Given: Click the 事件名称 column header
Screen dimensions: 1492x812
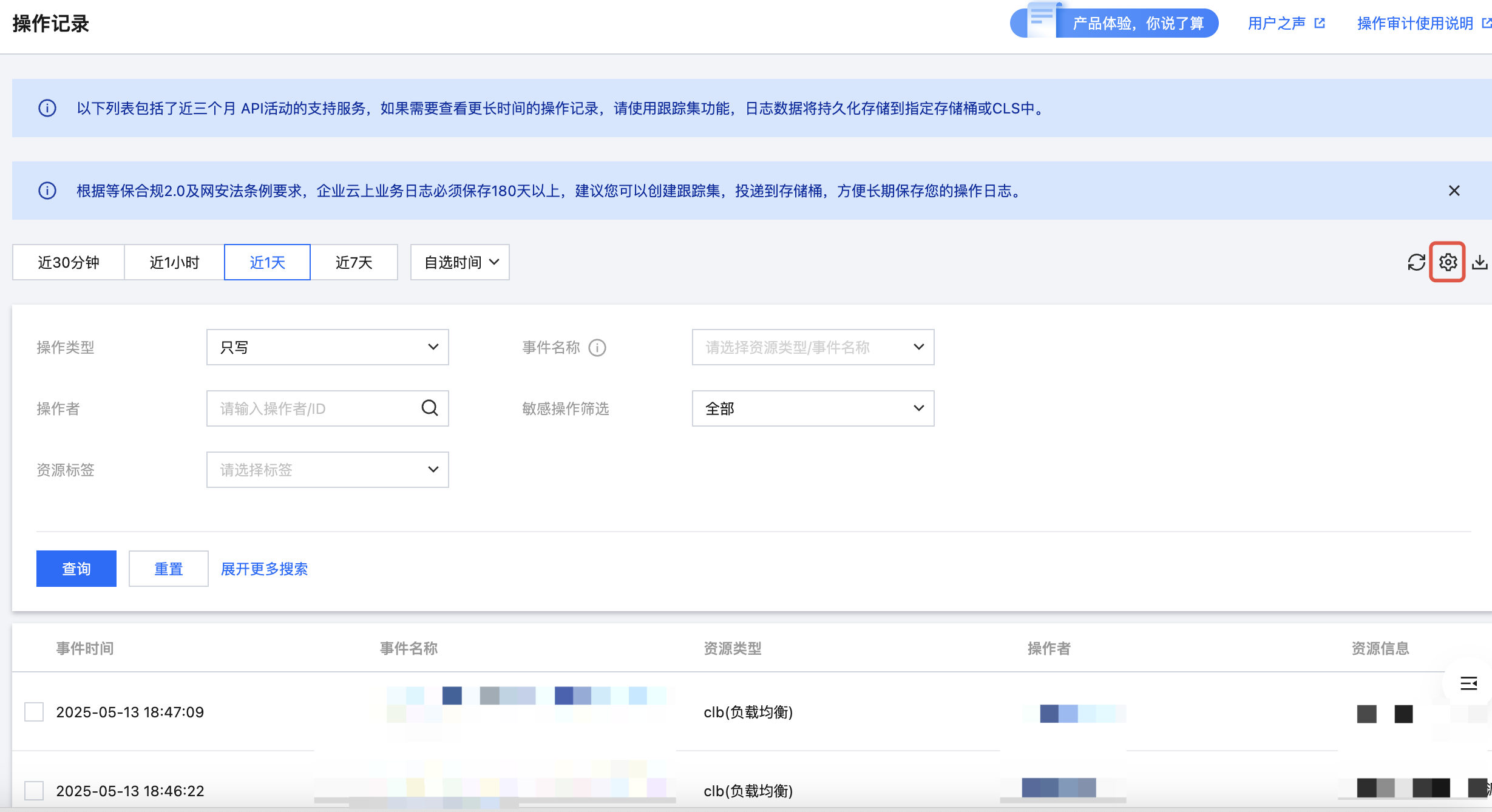Looking at the screenshot, I should tap(409, 648).
